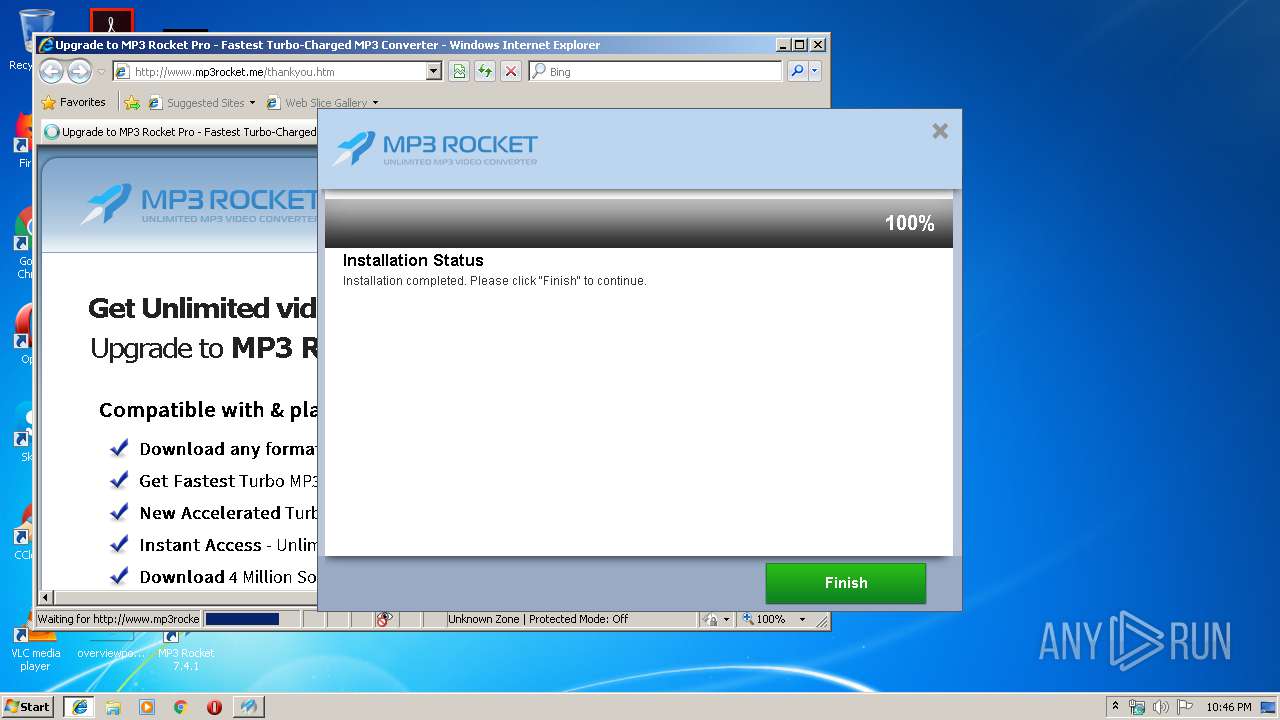Click Installation Status heading text

pos(413,260)
